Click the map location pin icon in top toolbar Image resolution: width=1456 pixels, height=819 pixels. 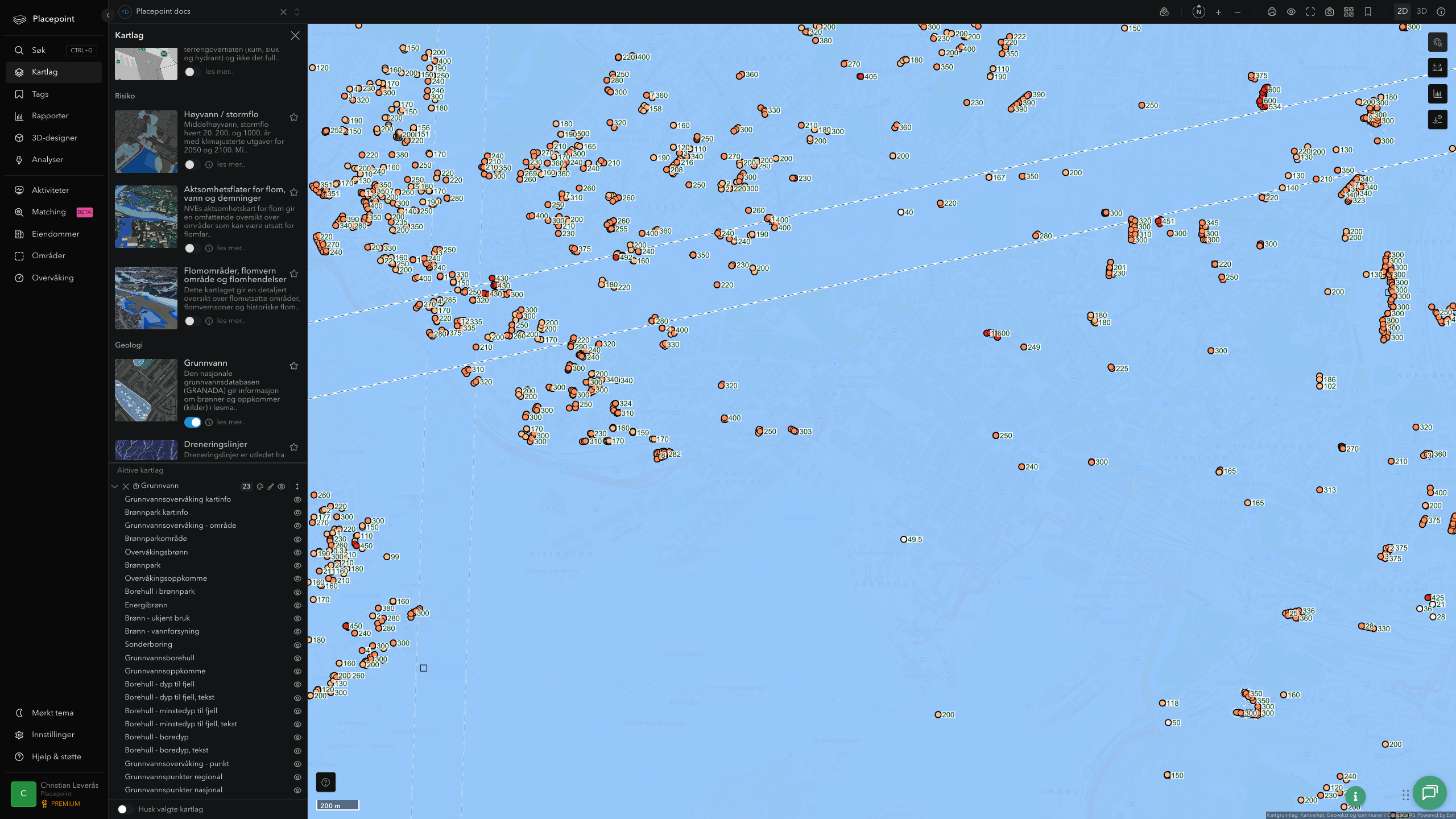point(1164,11)
